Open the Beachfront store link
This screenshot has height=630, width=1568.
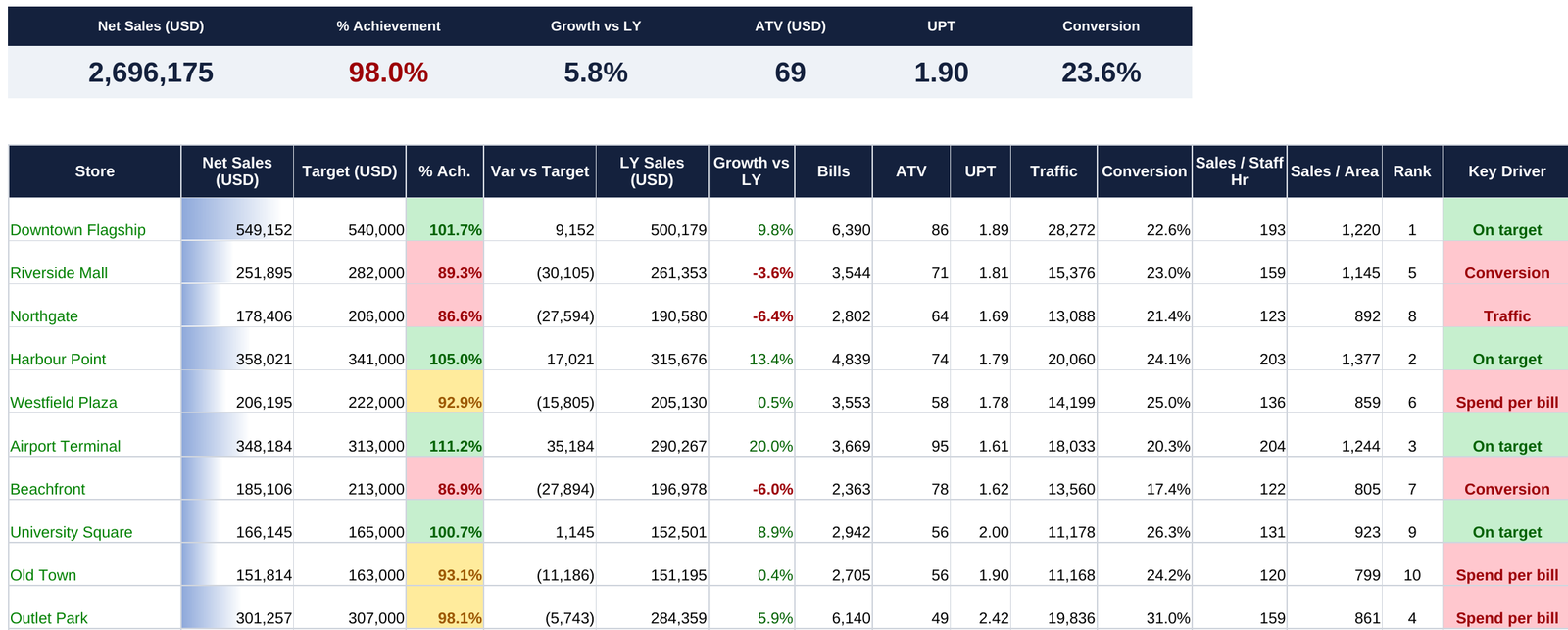pyautogui.click(x=48, y=489)
